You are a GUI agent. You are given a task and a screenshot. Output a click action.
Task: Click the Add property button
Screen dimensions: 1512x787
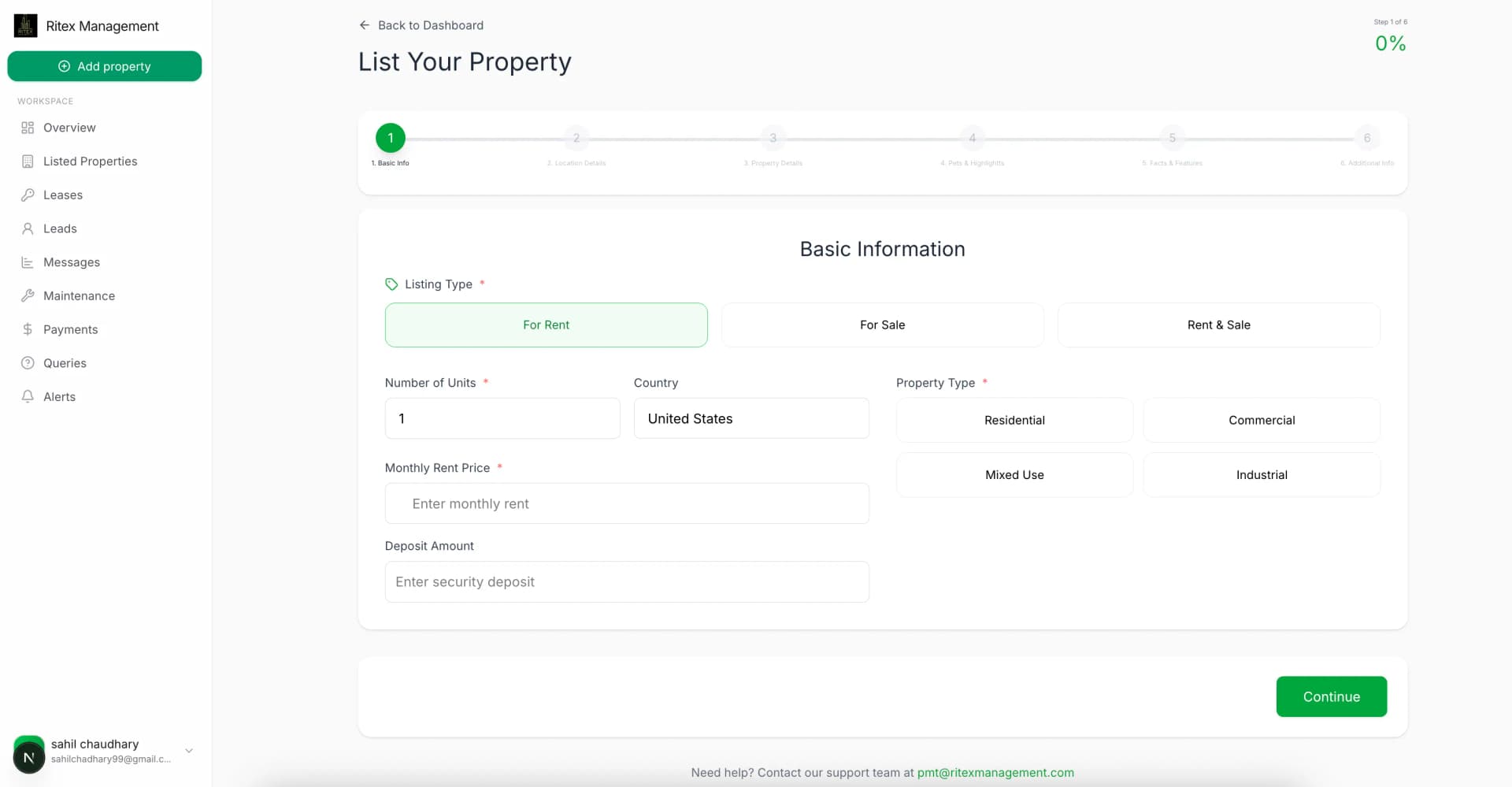point(105,66)
